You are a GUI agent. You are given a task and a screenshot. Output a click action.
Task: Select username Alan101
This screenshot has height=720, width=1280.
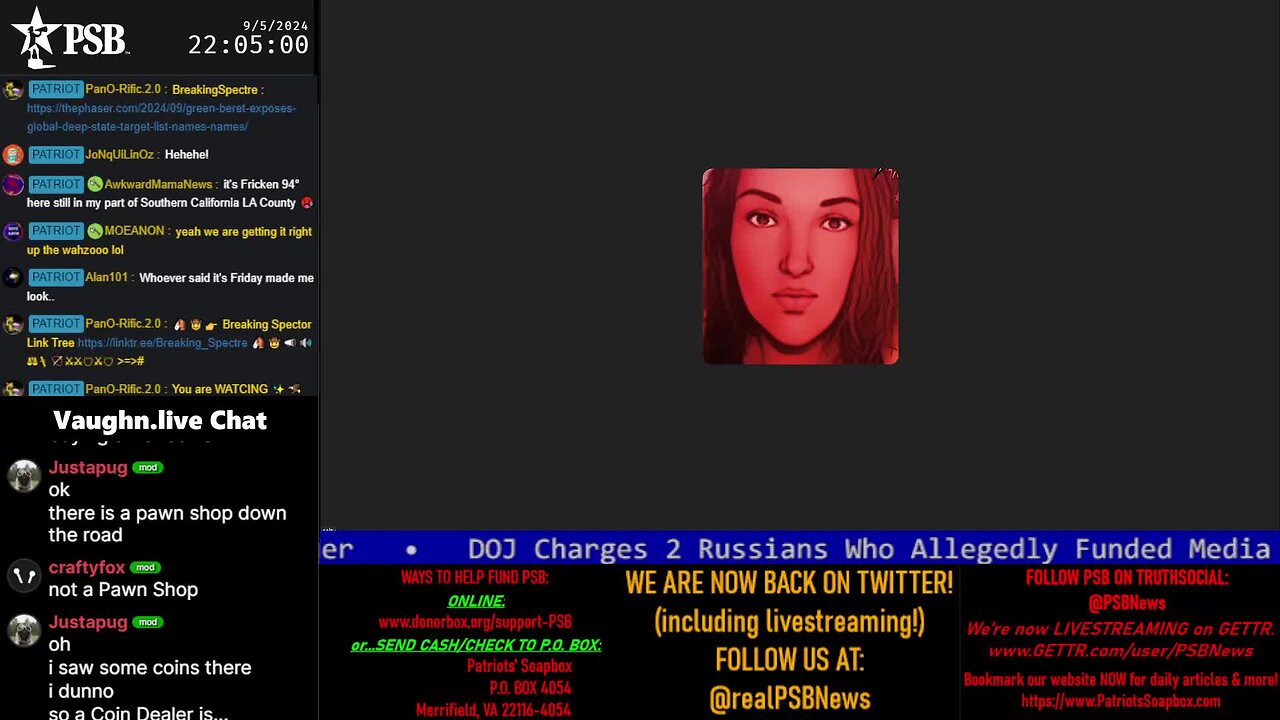coord(106,277)
